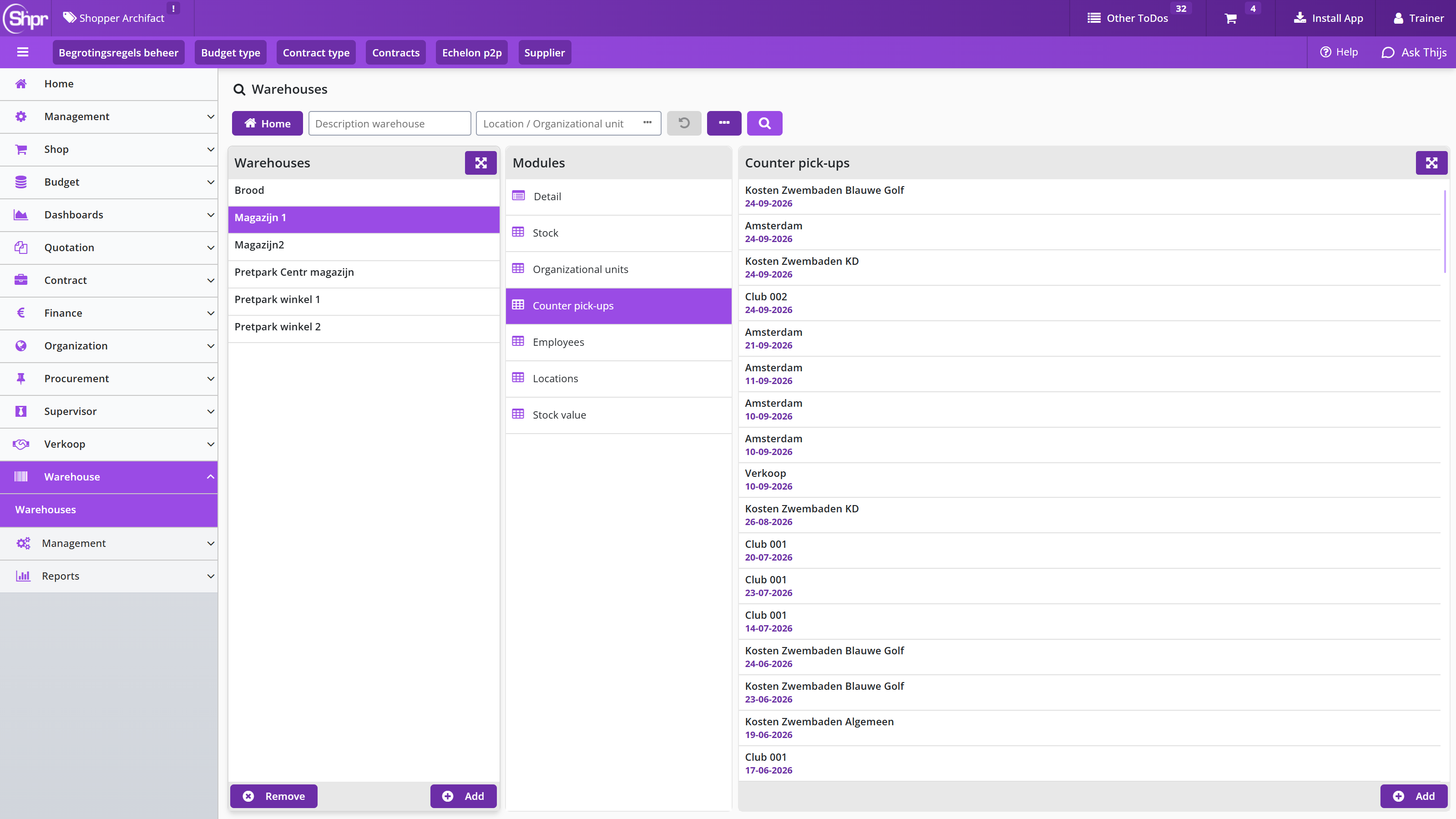Click the Contract briefcase icon

point(21,280)
